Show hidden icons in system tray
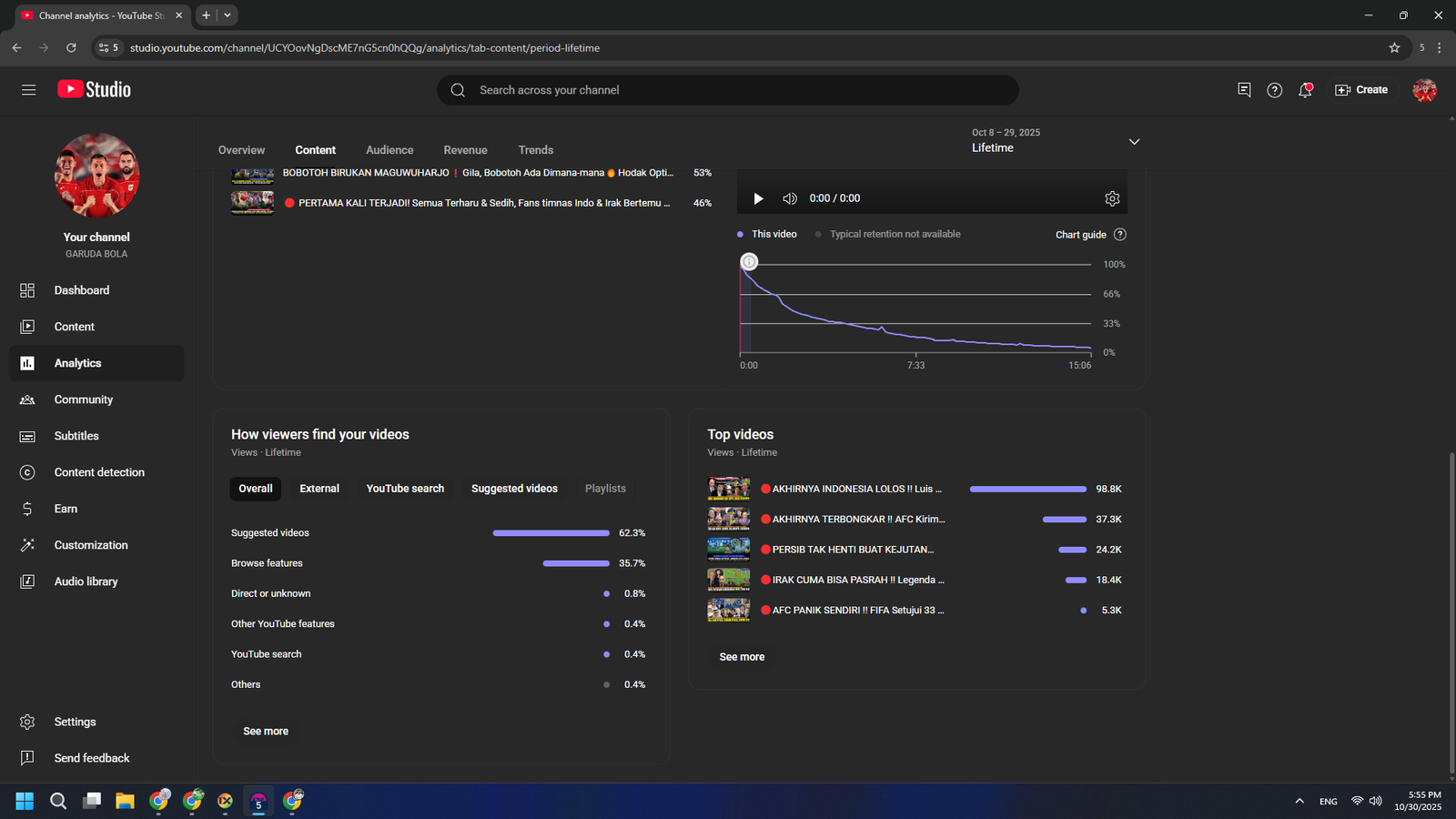This screenshot has width=1456, height=819. 1299,801
